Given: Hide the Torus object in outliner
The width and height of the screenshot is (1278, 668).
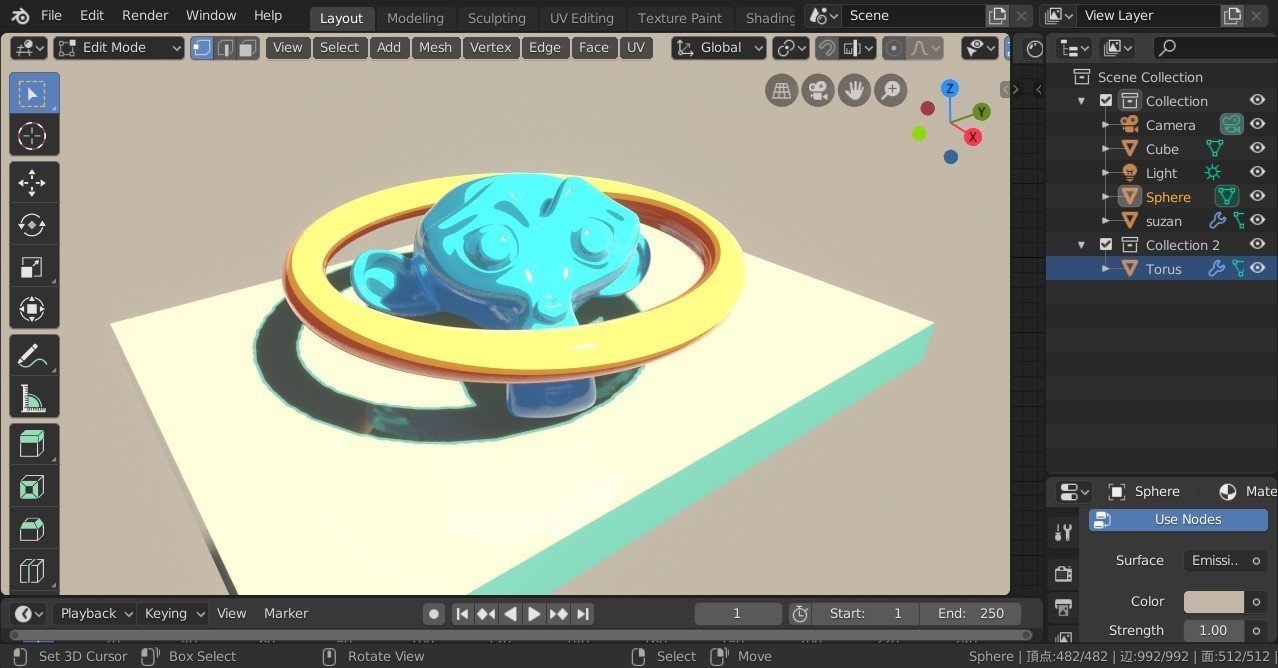Looking at the screenshot, I should pyautogui.click(x=1258, y=269).
